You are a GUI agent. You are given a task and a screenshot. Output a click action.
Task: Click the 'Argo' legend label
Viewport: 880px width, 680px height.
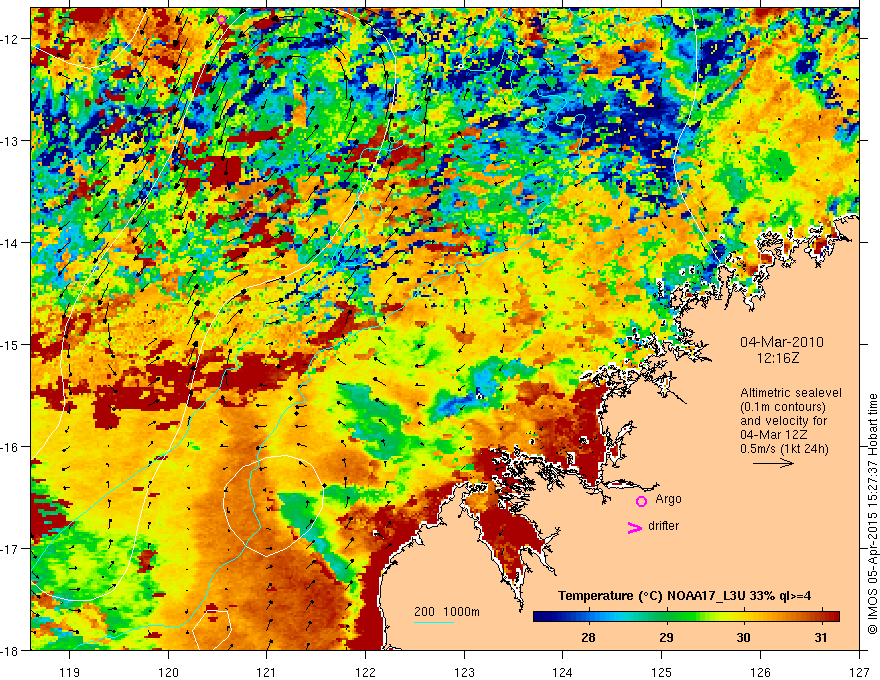click(668, 499)
